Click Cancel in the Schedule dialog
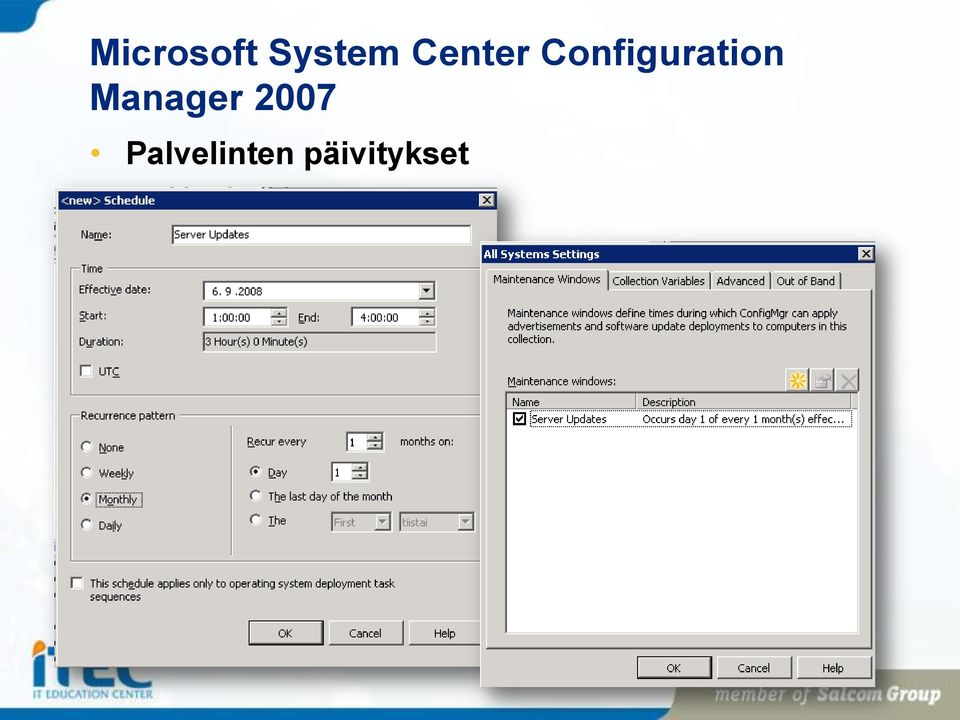Image resolution: width=960 pixels, height=720 pixels. [x=366, y=633]
